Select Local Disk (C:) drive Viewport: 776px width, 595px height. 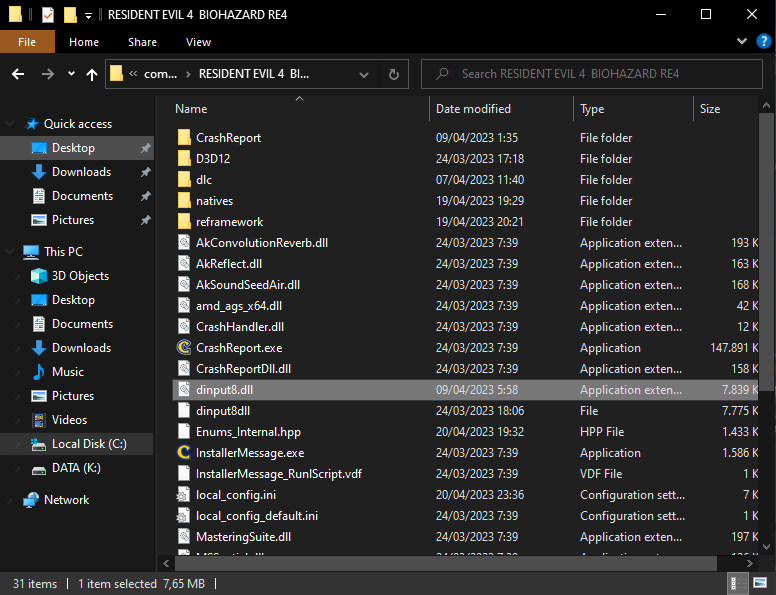(89, 444)
